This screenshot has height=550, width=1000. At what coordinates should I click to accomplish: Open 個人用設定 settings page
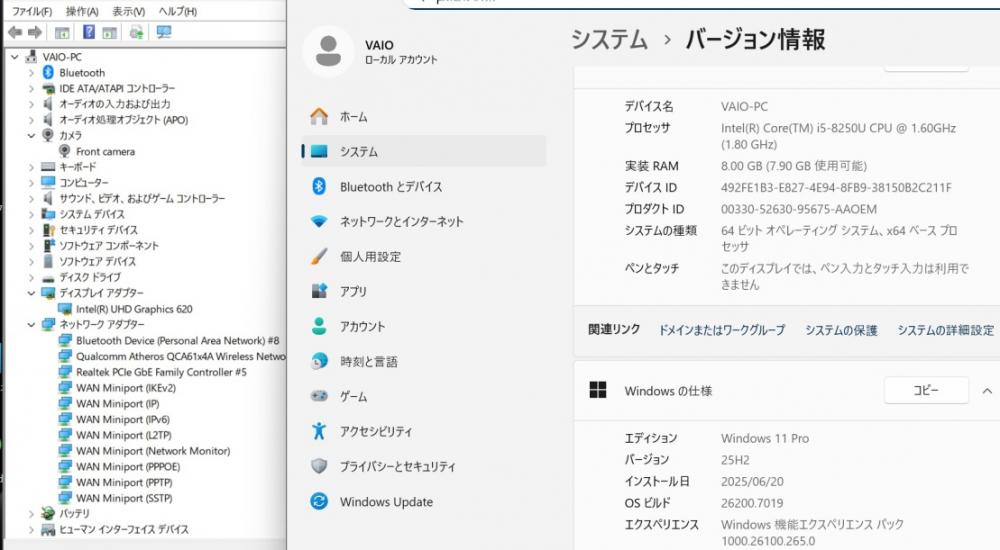click(423, 256)
